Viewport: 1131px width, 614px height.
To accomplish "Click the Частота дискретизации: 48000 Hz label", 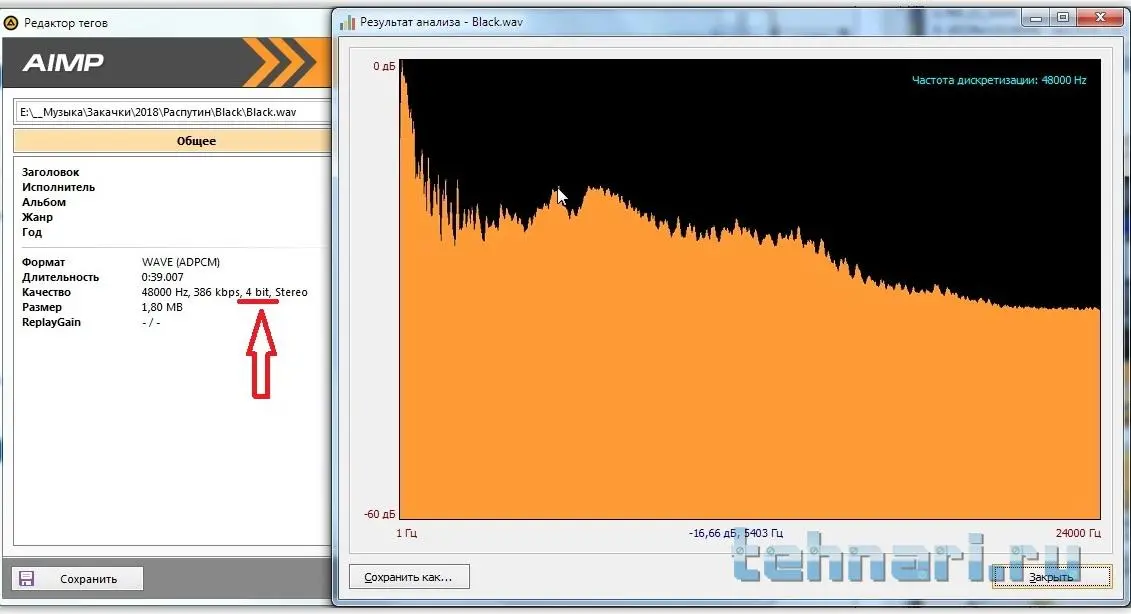I will click(x=999, y=80).
